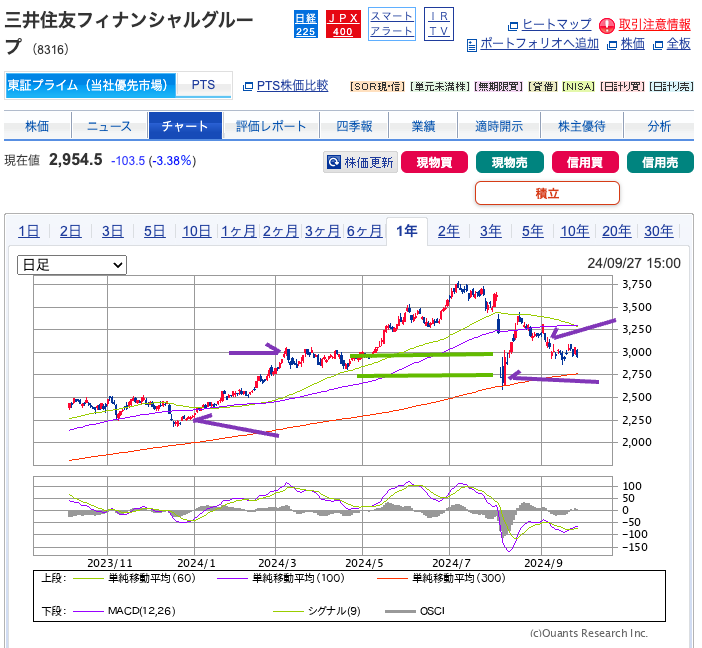Click the refresh icon in 株価更新
This screenshot has height=648, width=702.
click(x=334, y=162)
